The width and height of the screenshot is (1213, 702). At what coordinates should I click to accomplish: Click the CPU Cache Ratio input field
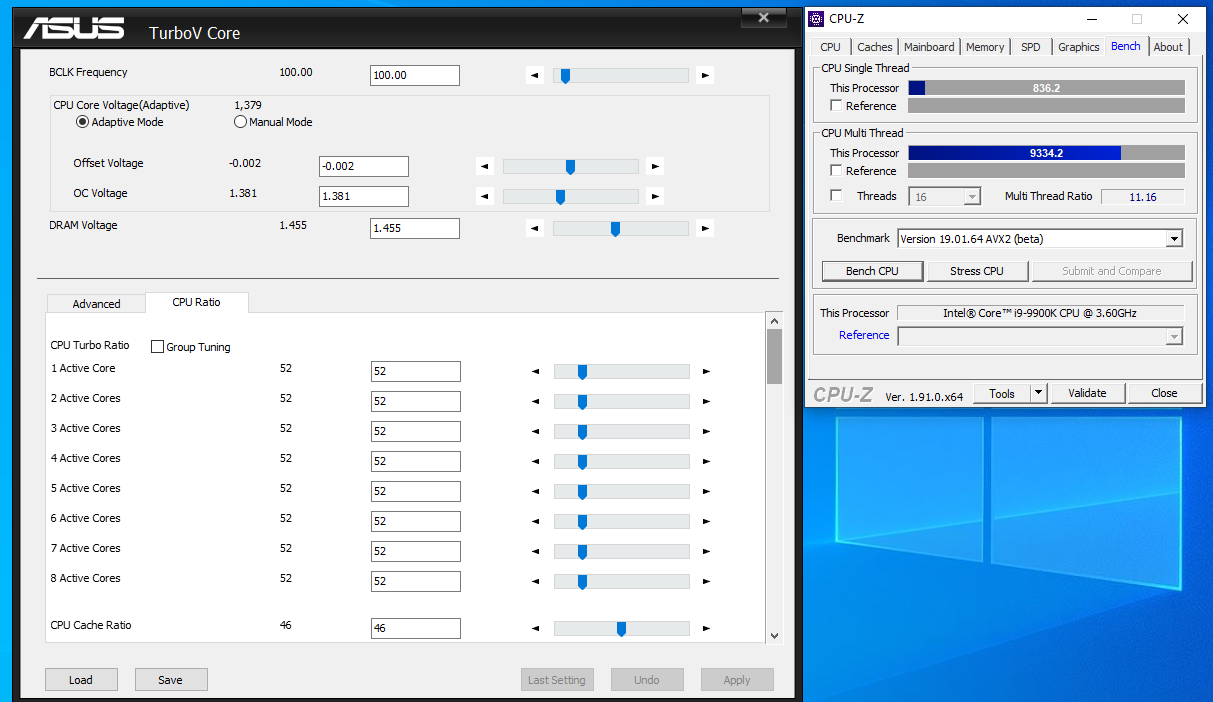pos(416,628)
